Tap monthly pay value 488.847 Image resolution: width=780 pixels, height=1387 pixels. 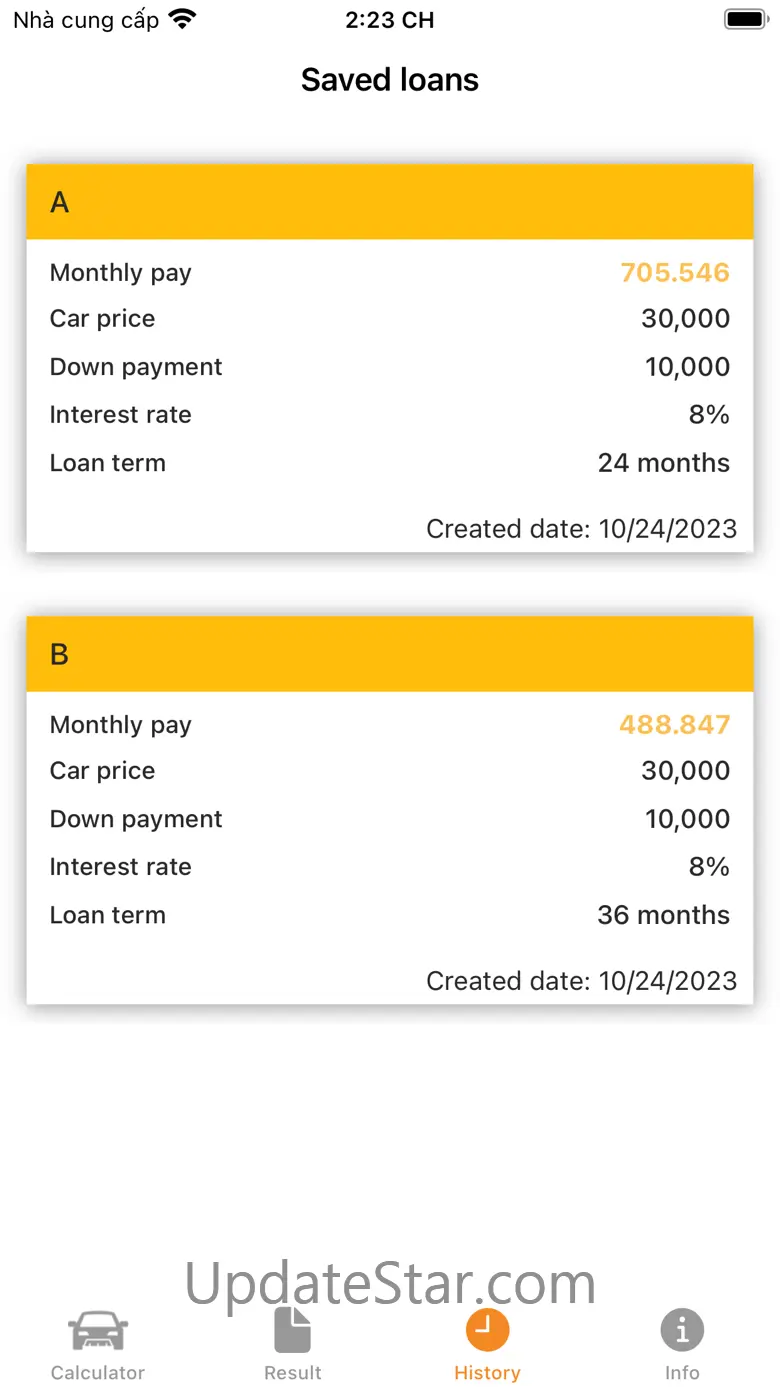click(x=675, y=724)
